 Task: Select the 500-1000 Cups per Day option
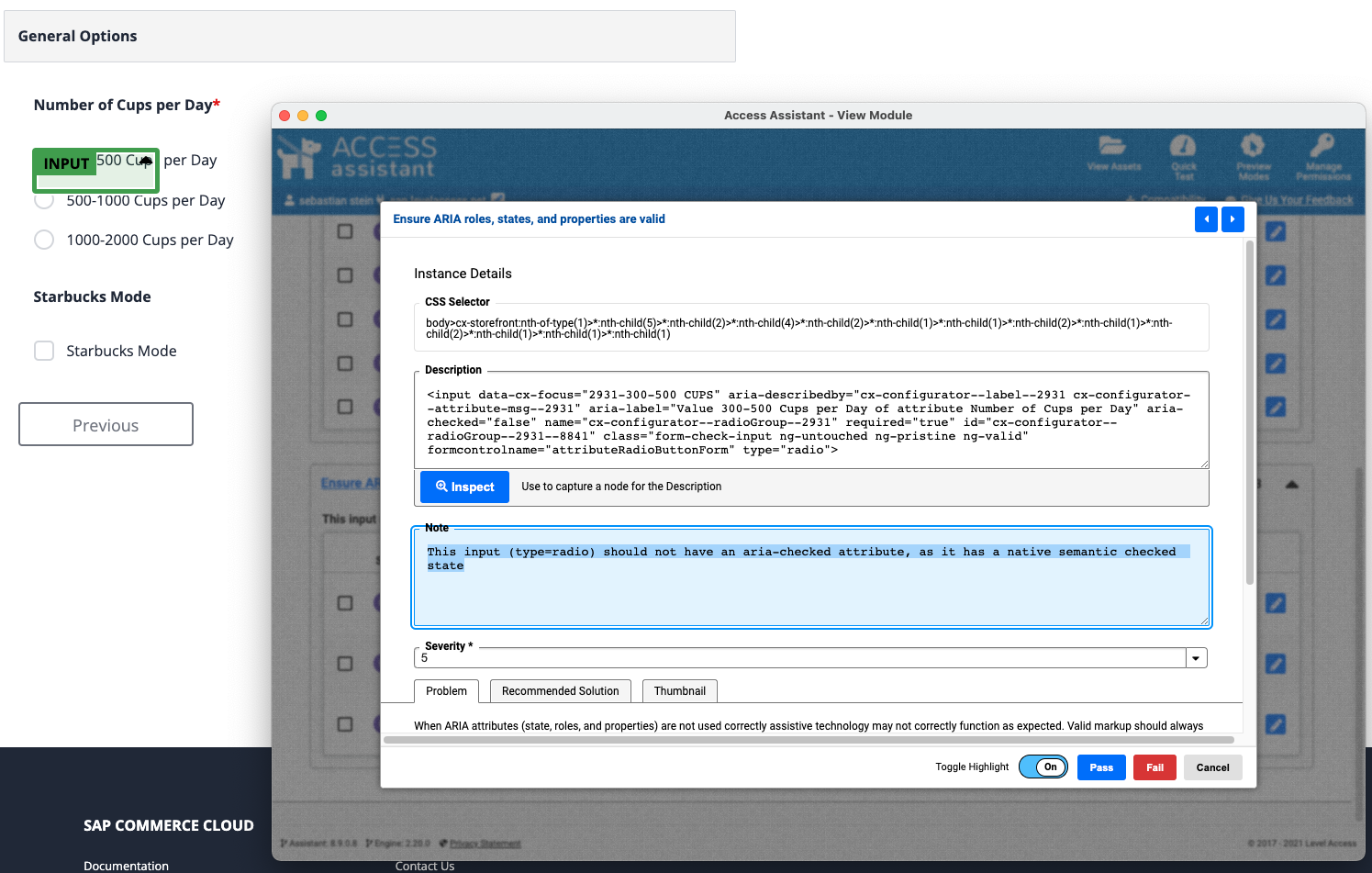43,199
